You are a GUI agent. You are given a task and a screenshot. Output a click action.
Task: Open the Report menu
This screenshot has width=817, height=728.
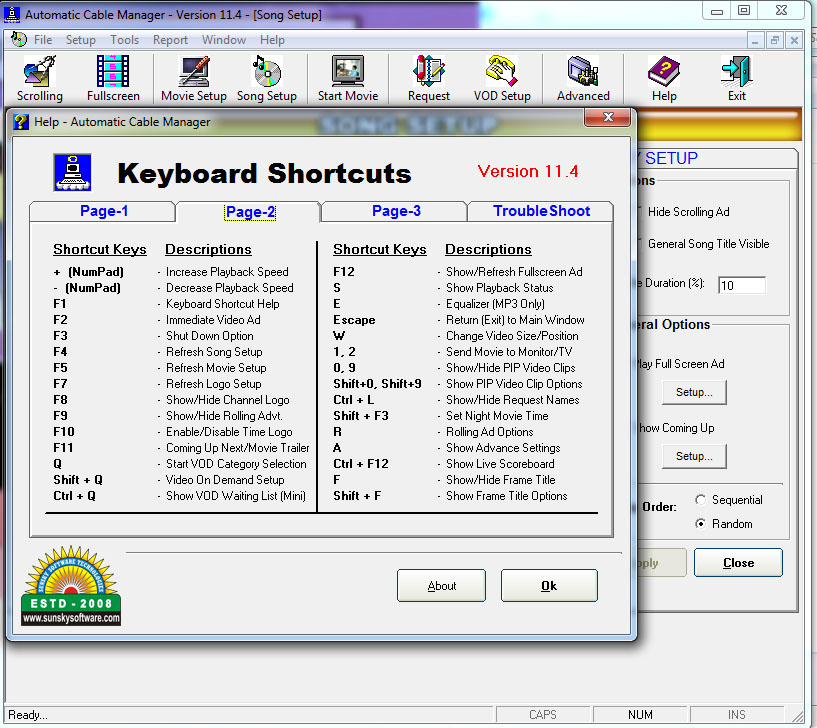point(170,40)
